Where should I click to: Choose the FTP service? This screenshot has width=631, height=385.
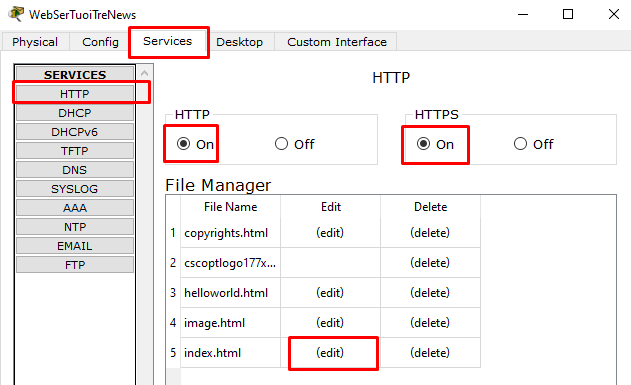click(75, 265)
